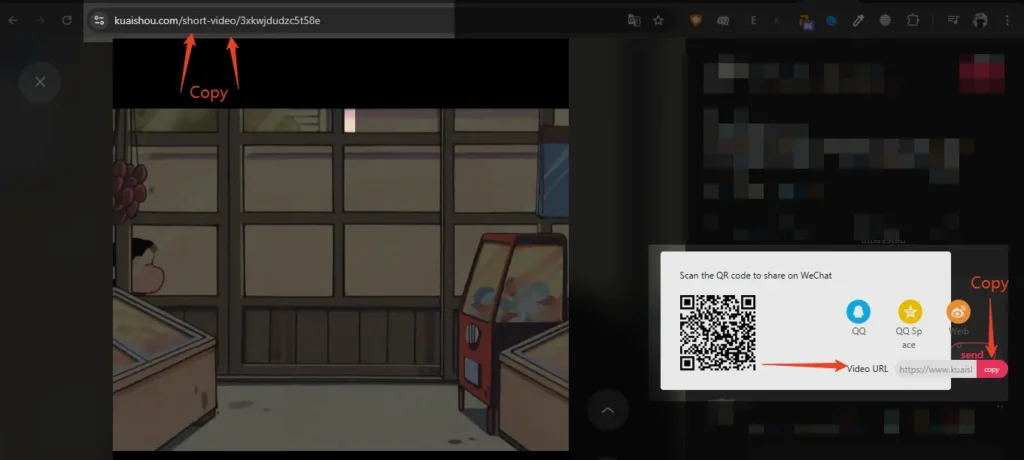Open the extensions puzzle-piece menu
The height and width of the screenshot is (460, 1024).
pos(913,20)
